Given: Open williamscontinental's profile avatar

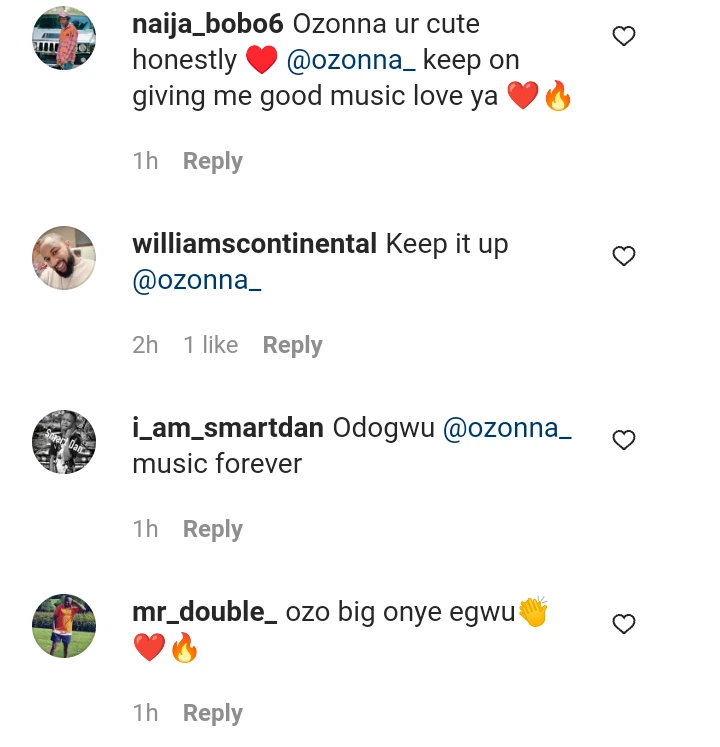Looking at the screenshot, I should (64, 258).
